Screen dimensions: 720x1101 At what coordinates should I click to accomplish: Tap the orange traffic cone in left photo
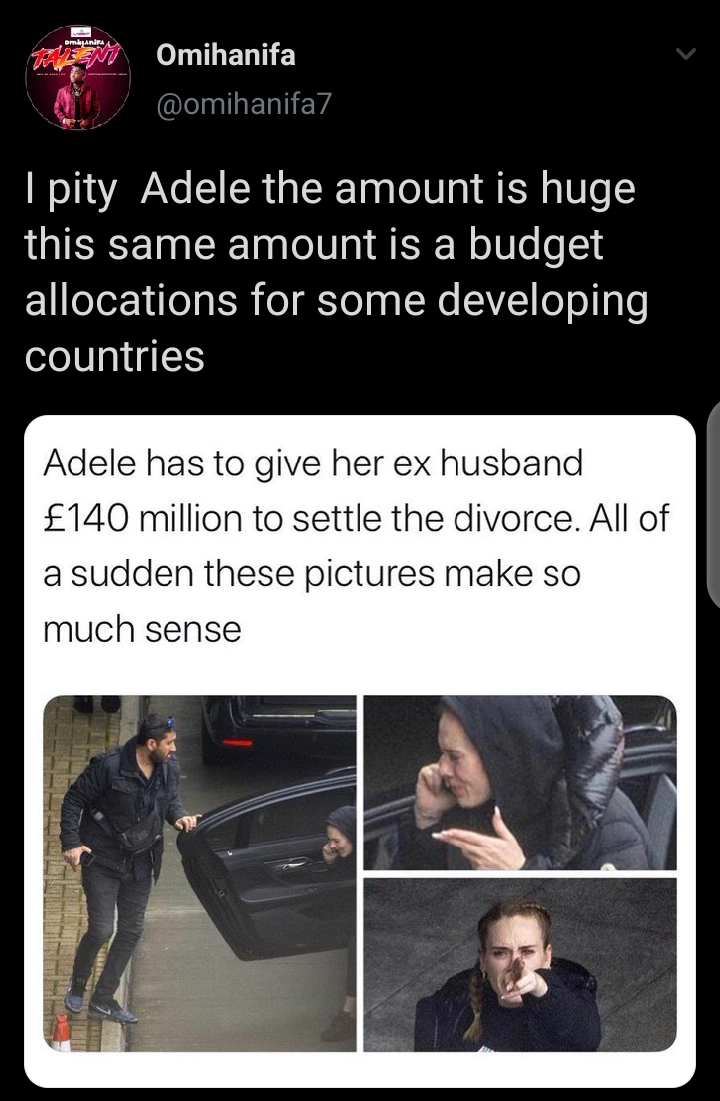(61, 1031)
